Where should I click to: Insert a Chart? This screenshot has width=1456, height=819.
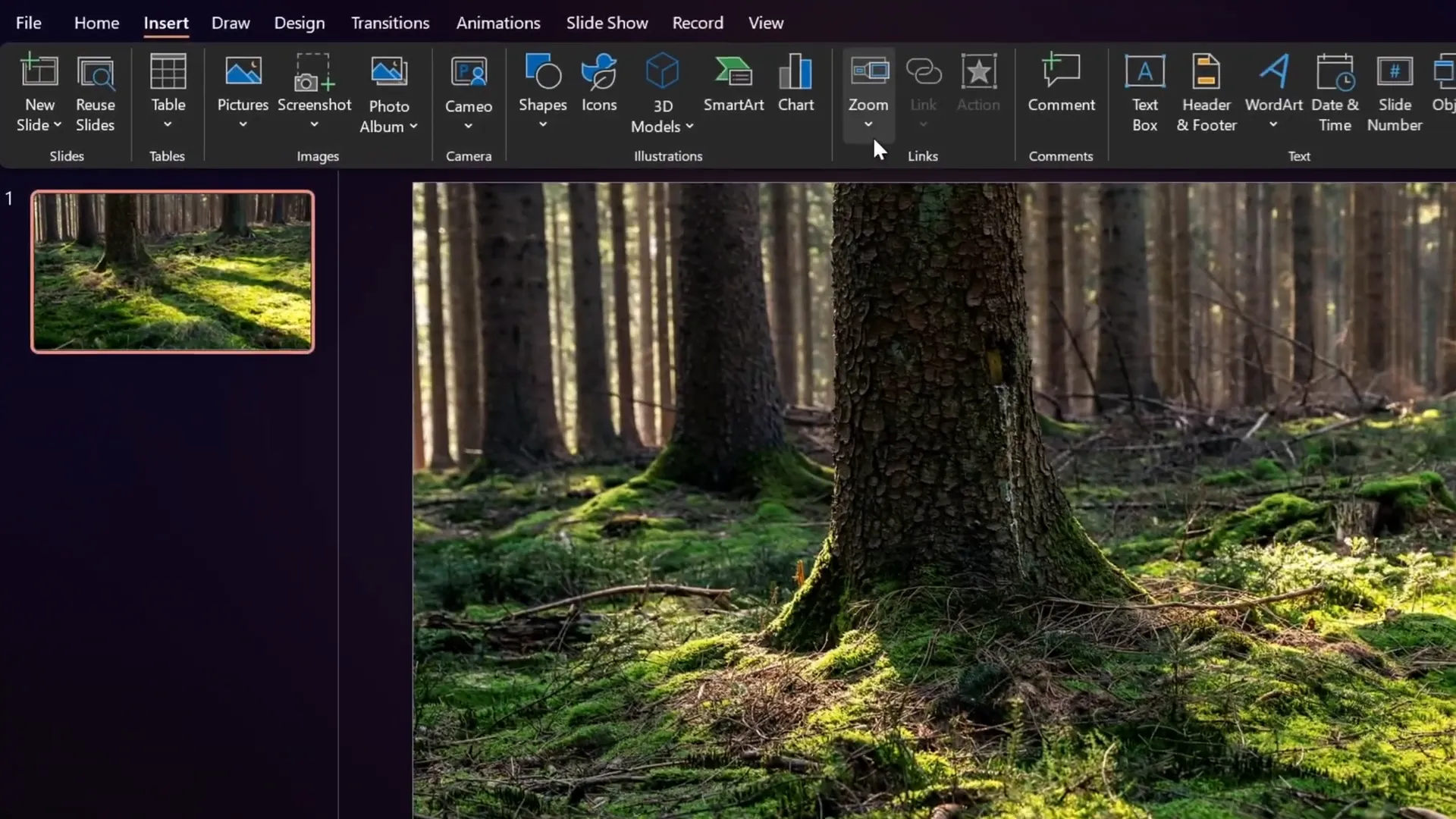pyautogui.click(x=795, y=83)
